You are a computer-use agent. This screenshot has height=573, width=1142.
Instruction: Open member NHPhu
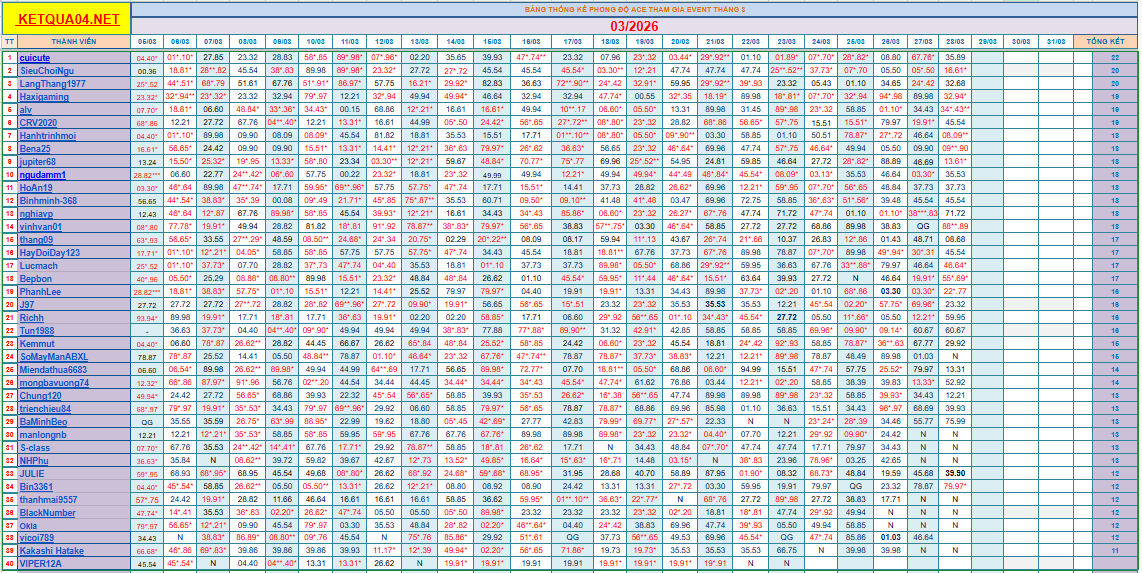(x=34, y=461)
